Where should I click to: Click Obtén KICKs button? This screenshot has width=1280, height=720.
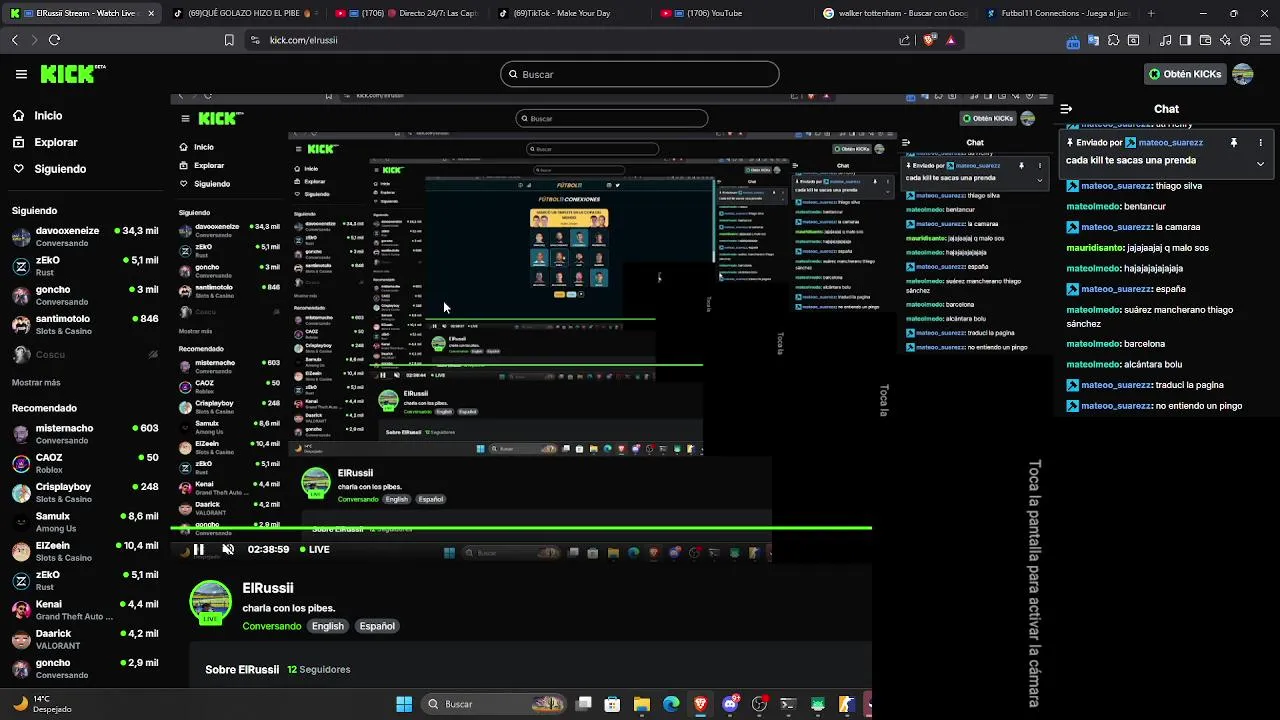(x=1185, y=74)
